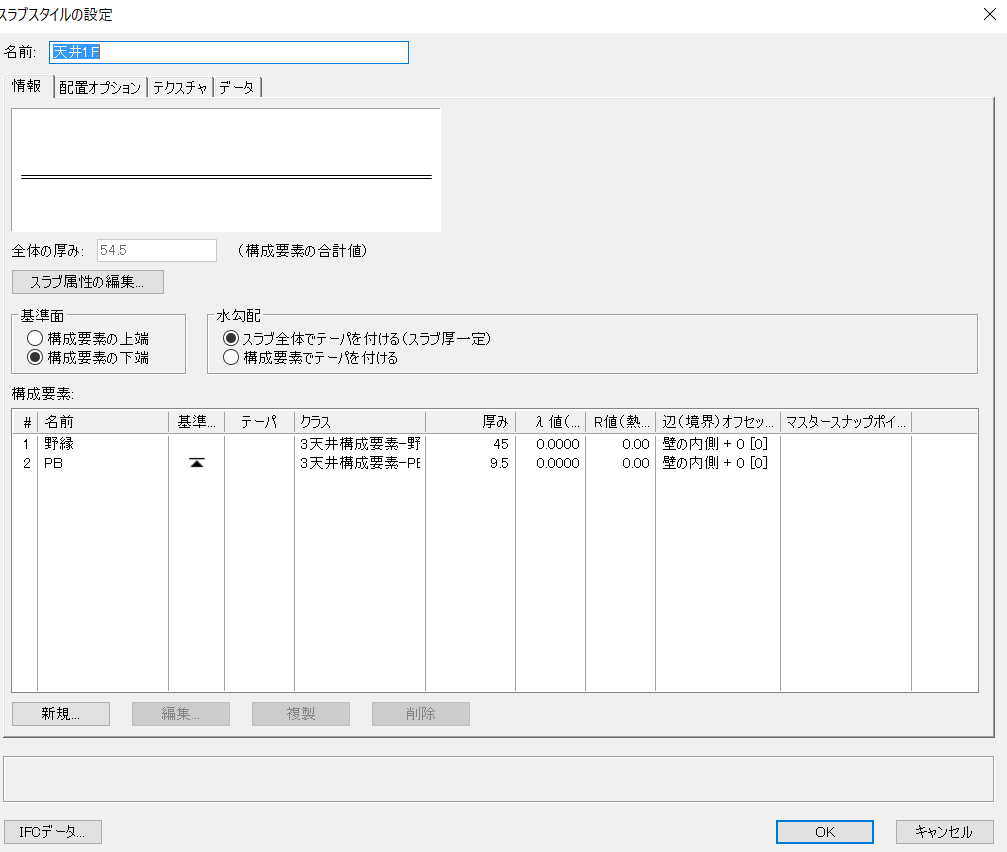
Task: Click the 名前 text field
Action: point(229,52)
